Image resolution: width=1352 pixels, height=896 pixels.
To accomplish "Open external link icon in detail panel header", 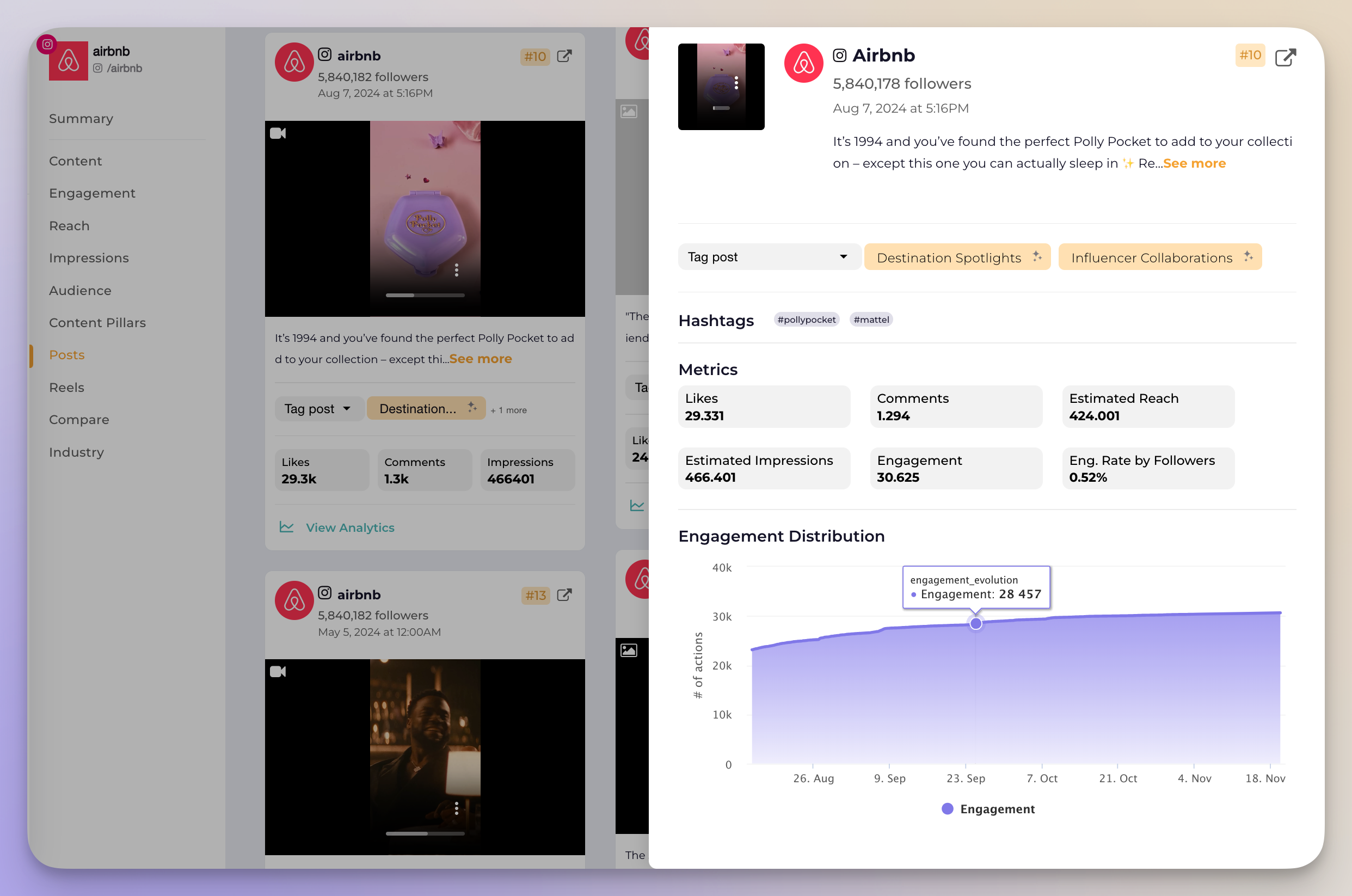I will coord(1285,57).
